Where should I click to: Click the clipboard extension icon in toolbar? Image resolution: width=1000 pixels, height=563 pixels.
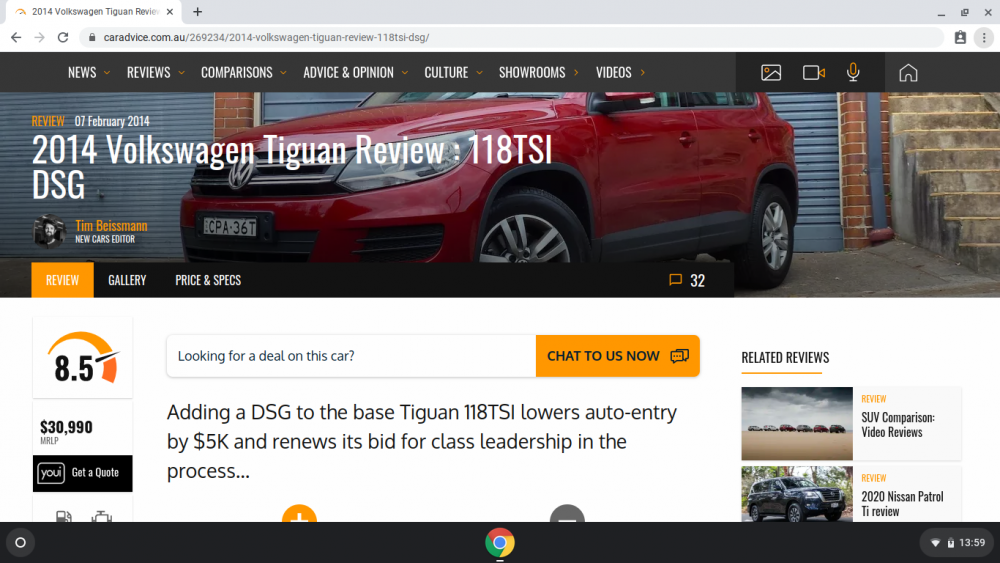[960, 38]
